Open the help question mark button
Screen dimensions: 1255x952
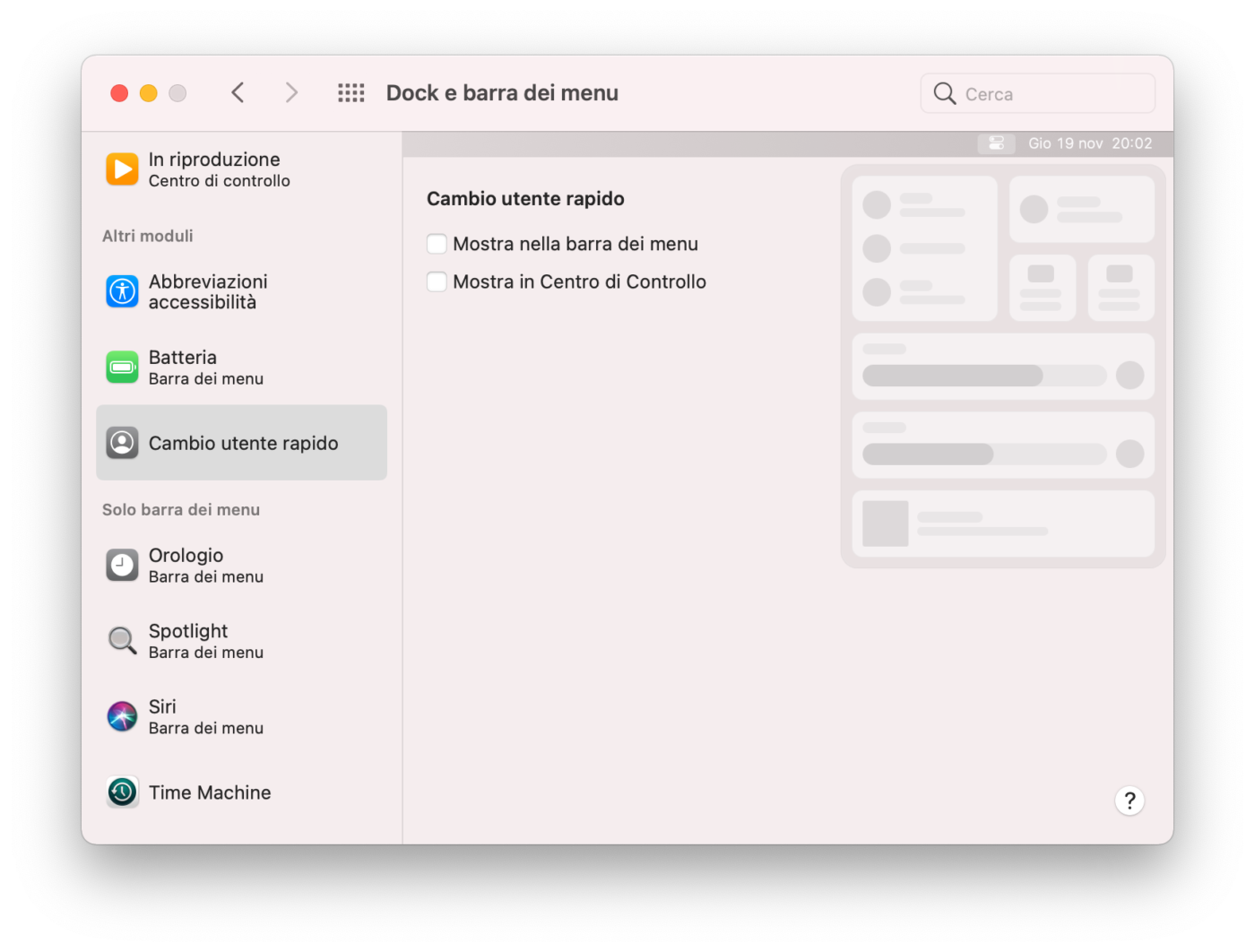1129,800
